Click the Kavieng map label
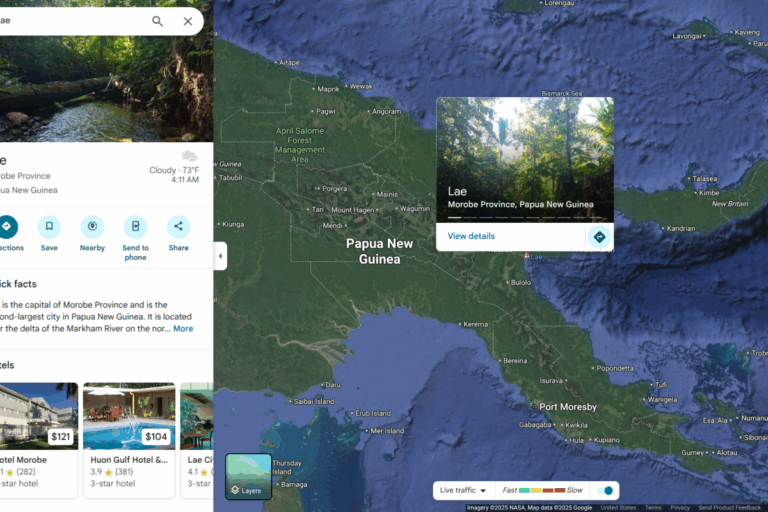The height and width of the screenshot is (512, 768). tap(747, 32)
